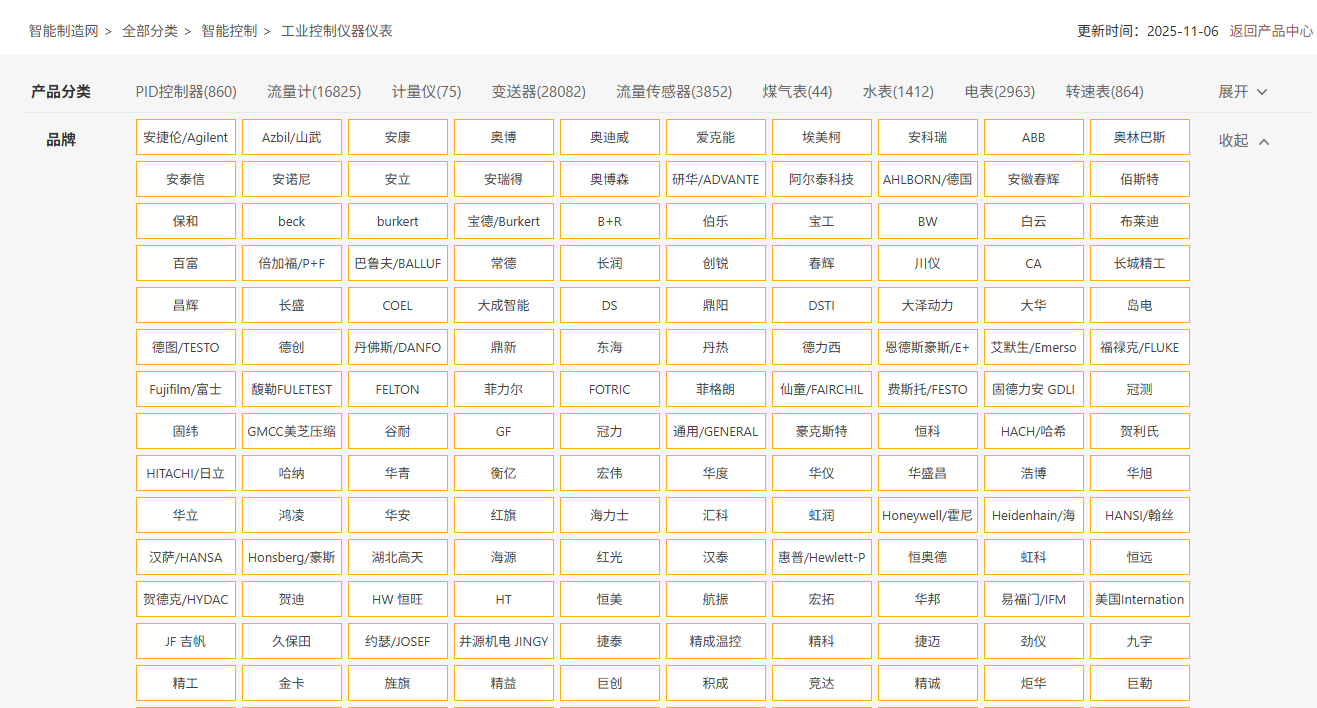This screenshot has height=708, width=1317.
Task: Choose 福禄克/FLUKE brand filter
Action: (1139, 348)
